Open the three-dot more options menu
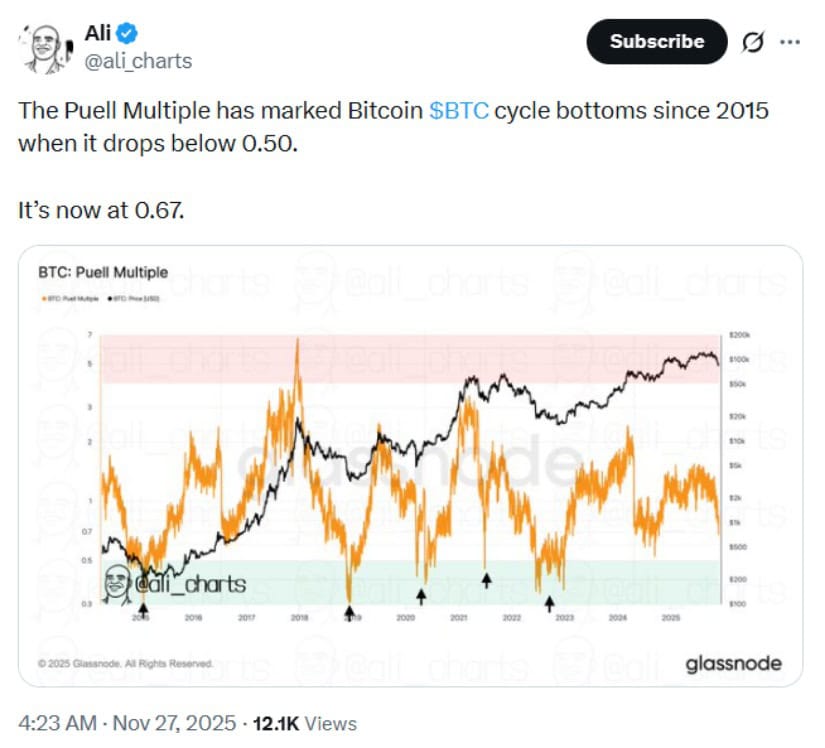Screen dimensions: 825x748 pyautogui.click(x=790, y=42)
